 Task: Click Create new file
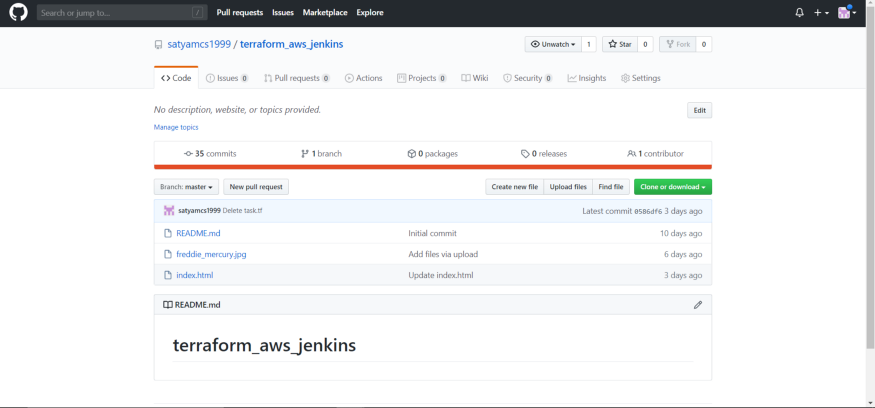(x=515, y=187)
